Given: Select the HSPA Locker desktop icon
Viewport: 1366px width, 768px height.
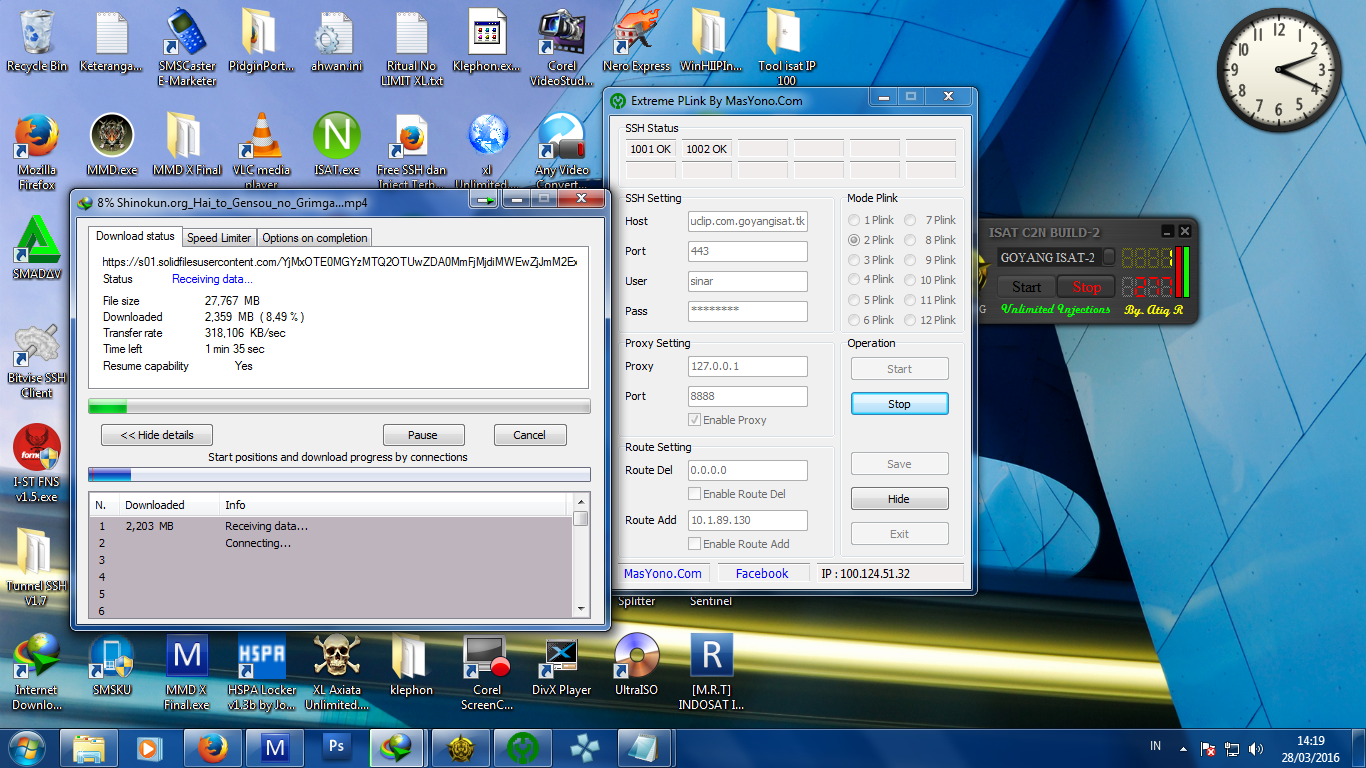Looking at the screenshot, I should pos(262,672).
